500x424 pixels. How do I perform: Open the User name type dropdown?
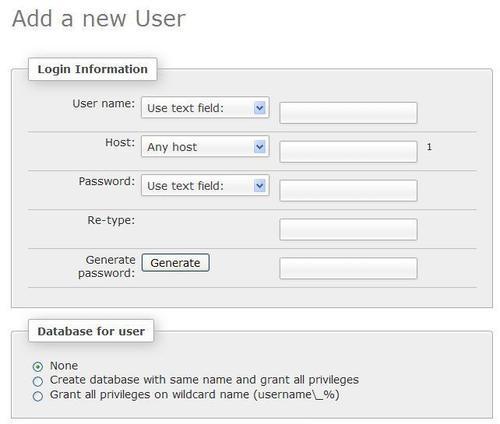click(x=205, y=108)
